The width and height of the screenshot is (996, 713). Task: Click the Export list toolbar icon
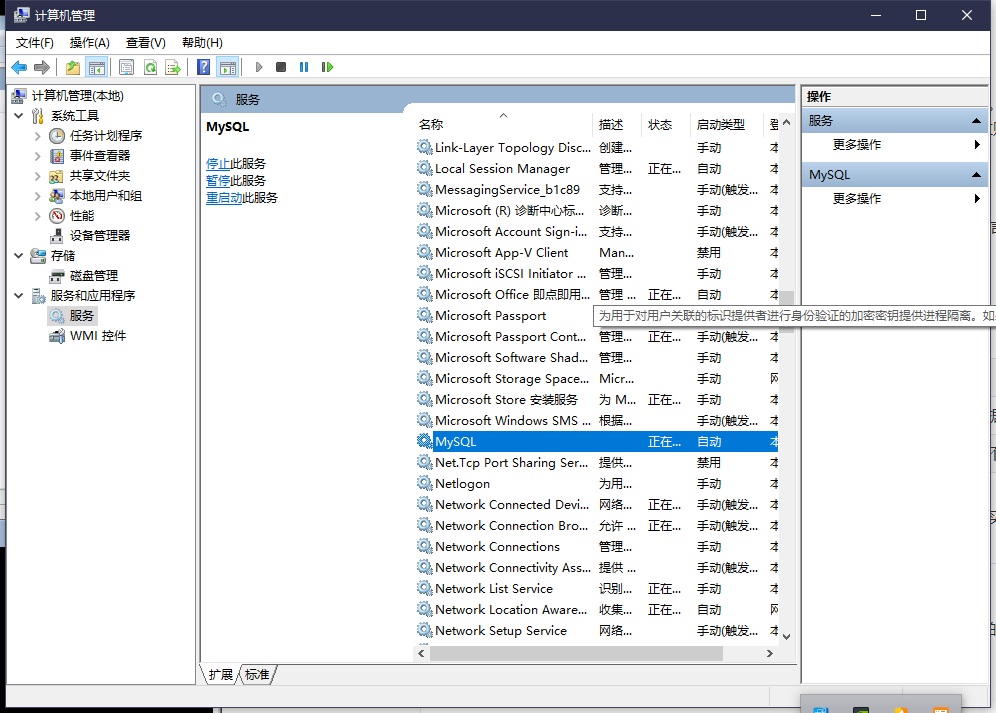coord(173,67)
